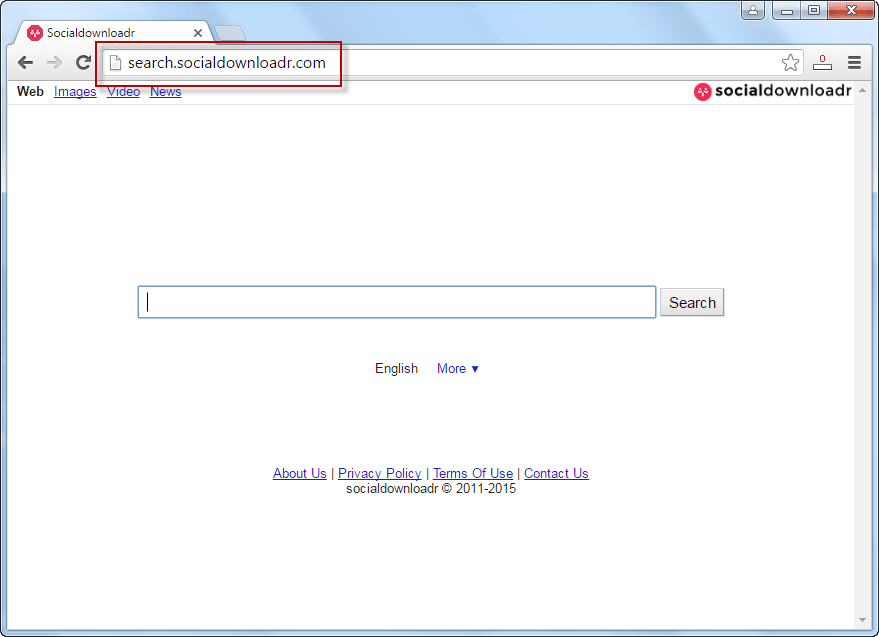Reload the page with the refresh icon
This screenshot has width=879, height=637.
pyautogui.click(x=84, y=62)
